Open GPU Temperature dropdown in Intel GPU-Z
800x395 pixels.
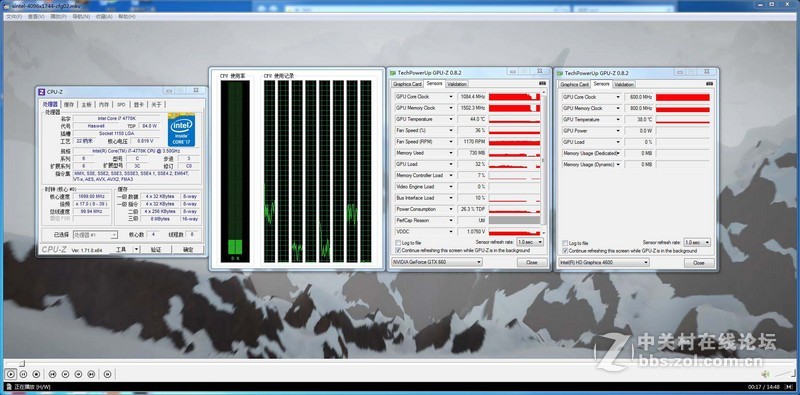point(617,119)
